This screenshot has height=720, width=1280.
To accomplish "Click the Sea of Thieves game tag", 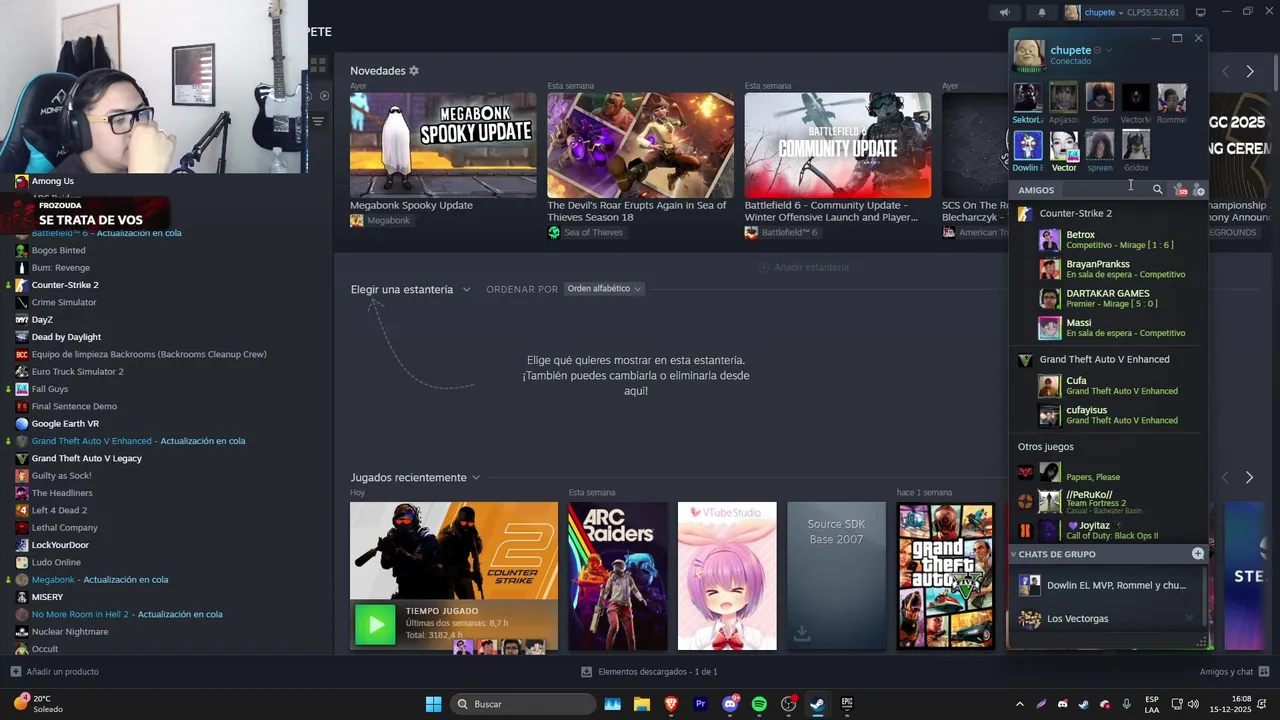I will [585, 233].
